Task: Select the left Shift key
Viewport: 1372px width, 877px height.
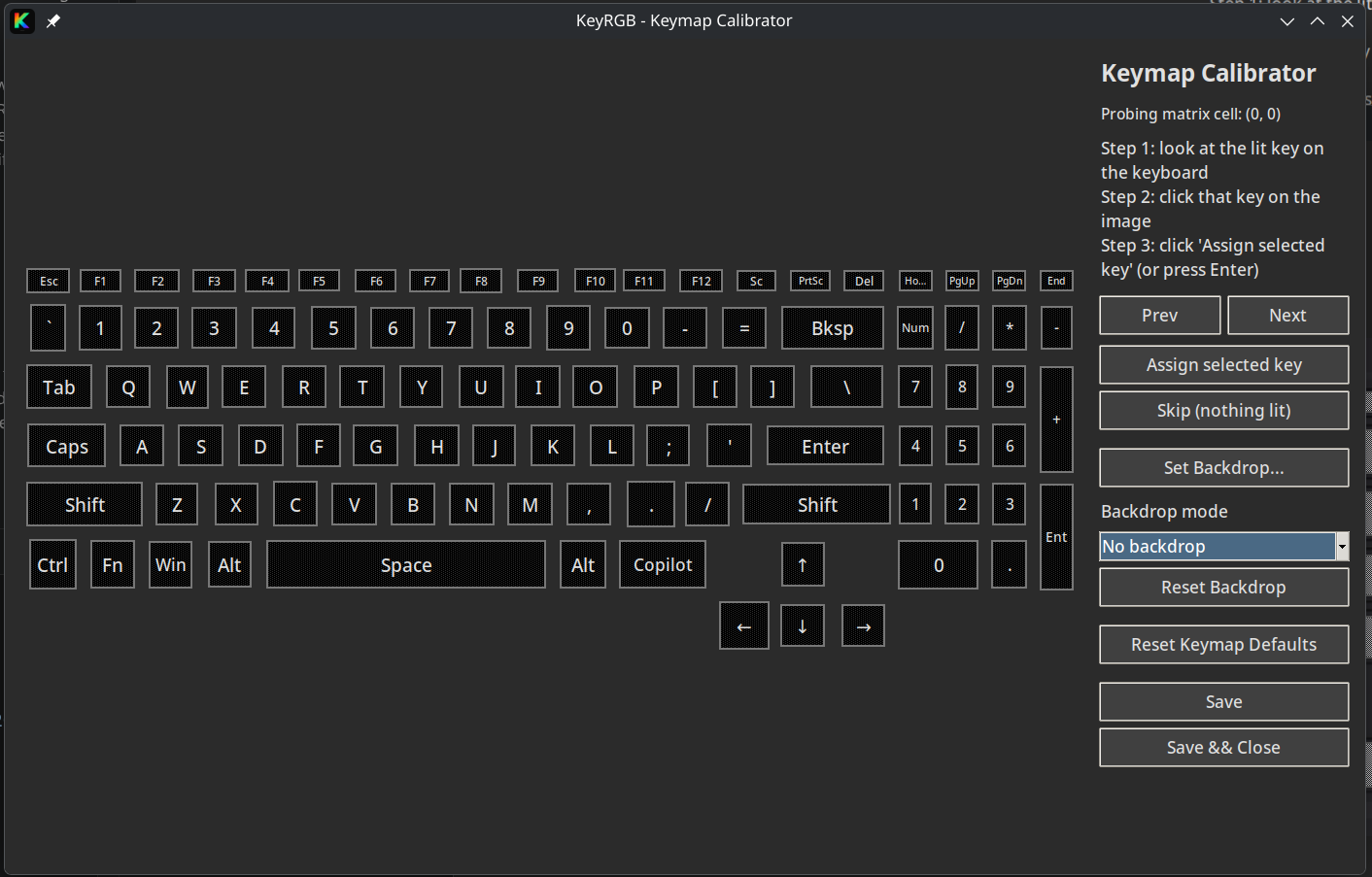Action: (85, 505)
